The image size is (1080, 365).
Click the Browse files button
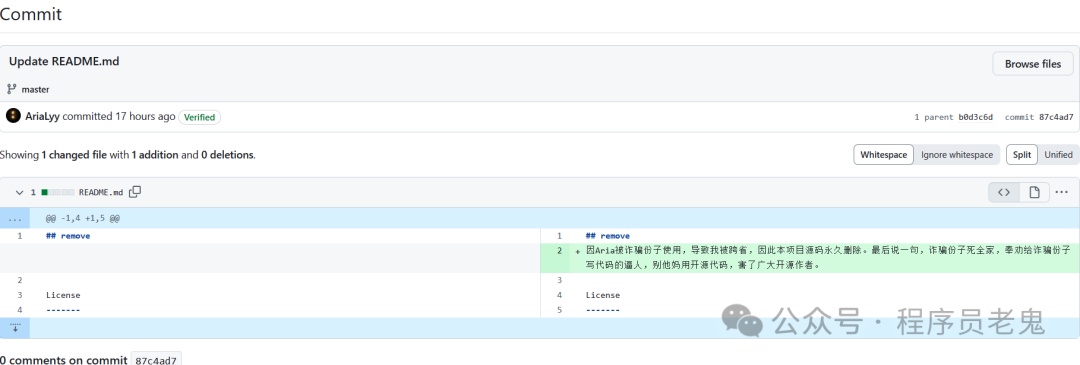coord(1032,64)
